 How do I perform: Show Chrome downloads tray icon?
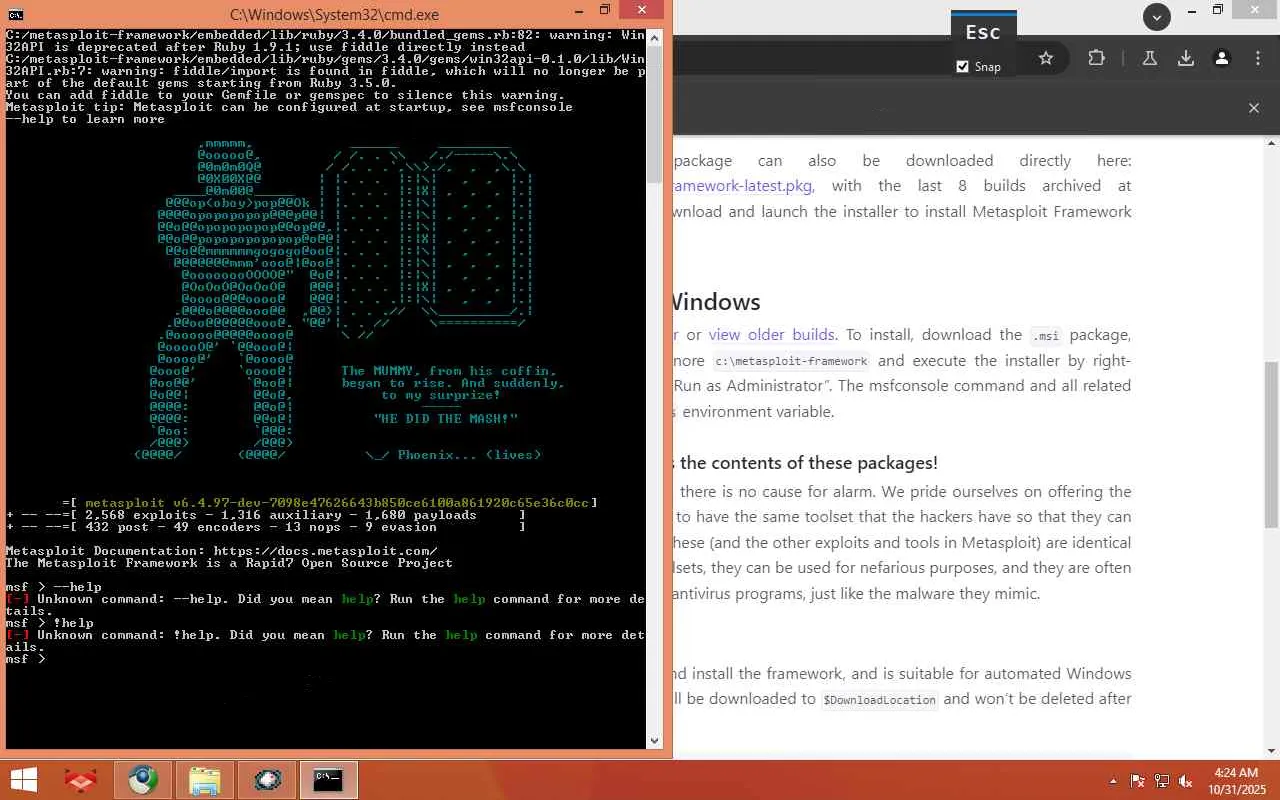click(1186, 58)
